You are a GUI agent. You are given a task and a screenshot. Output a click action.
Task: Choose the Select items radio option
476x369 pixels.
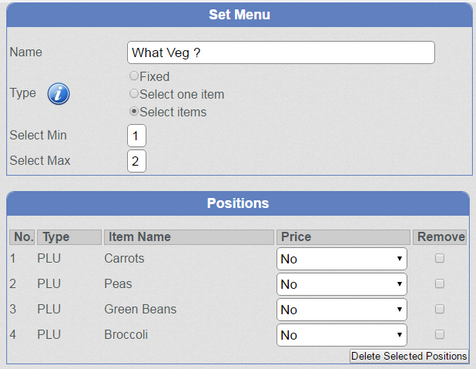(134, 111)
